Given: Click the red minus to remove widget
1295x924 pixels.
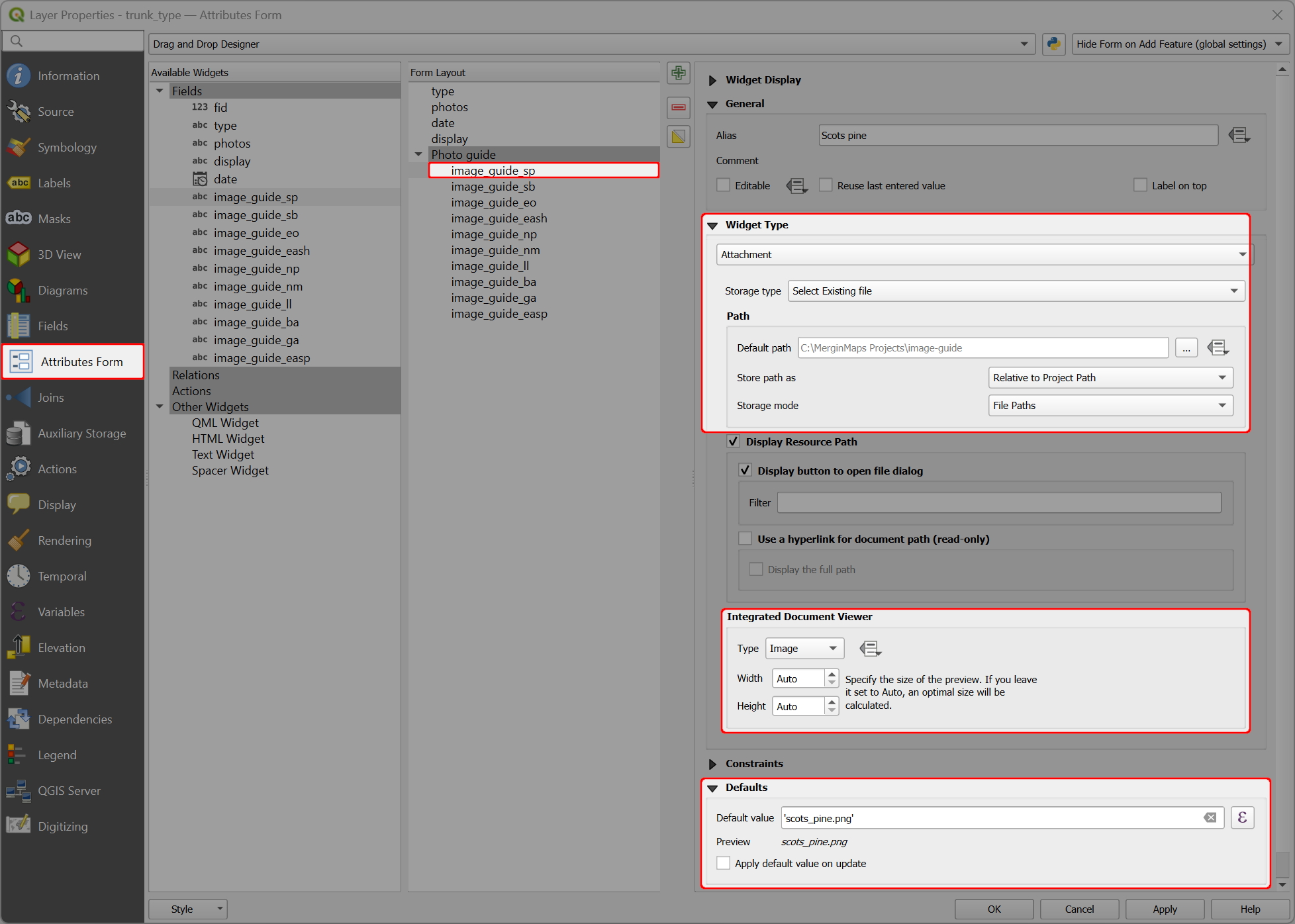Looking at the screenshot, I should (678, 107).
